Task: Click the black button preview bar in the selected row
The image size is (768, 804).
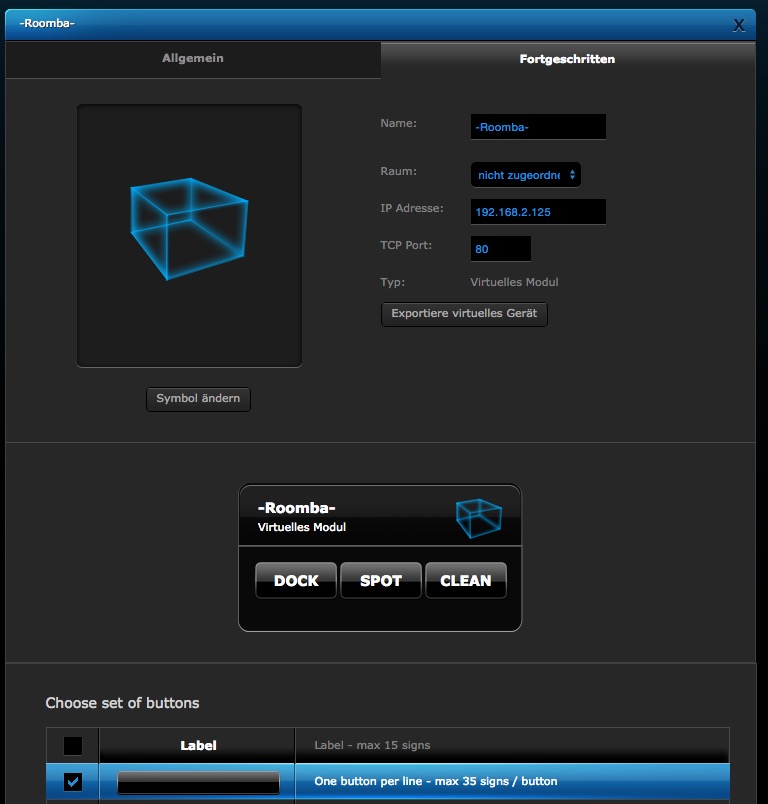Action: coord(198,782)
